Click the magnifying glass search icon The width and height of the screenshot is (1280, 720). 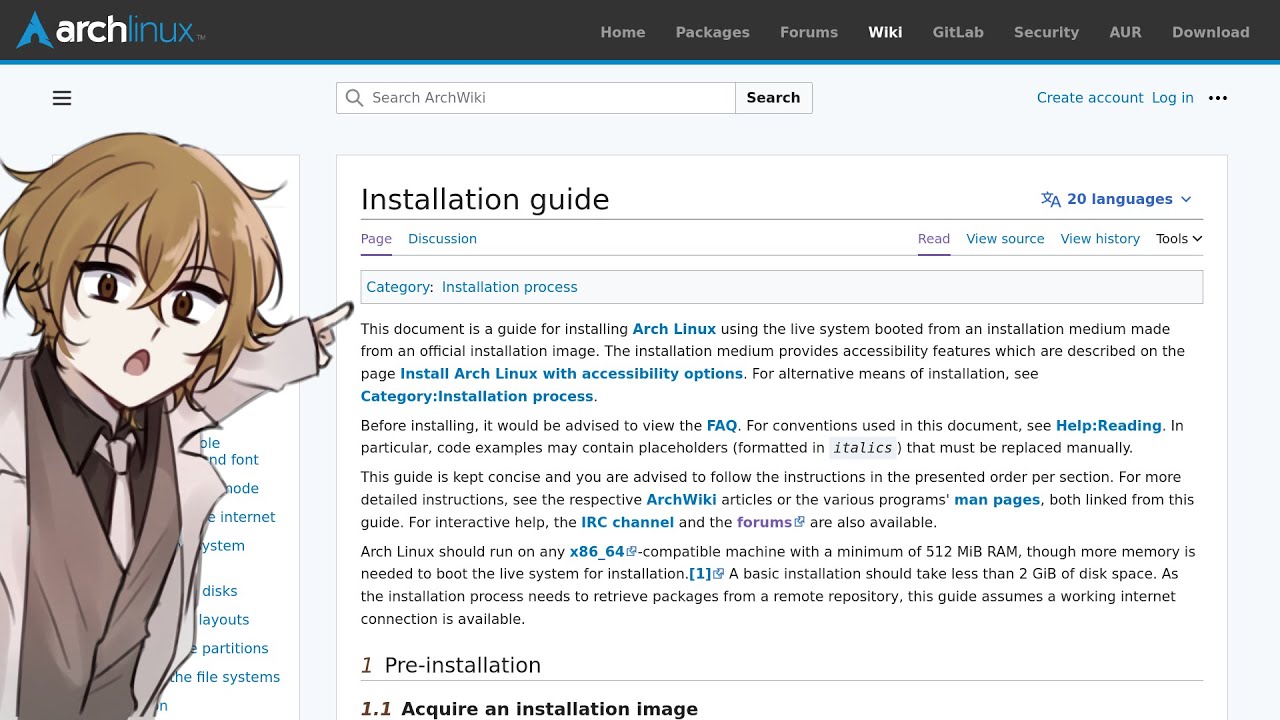point(354,98)
